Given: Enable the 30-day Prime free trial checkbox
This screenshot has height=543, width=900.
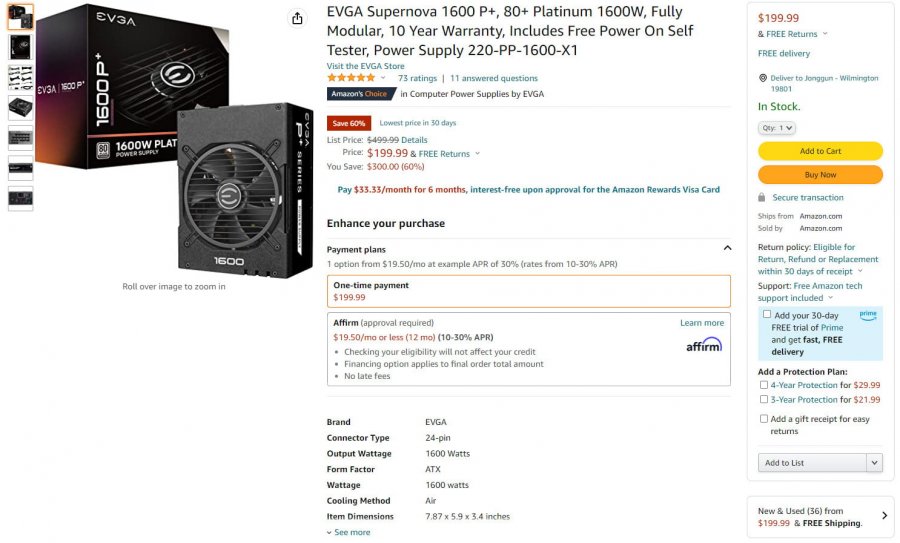Looking at the screenshot, I should point(767,315).
